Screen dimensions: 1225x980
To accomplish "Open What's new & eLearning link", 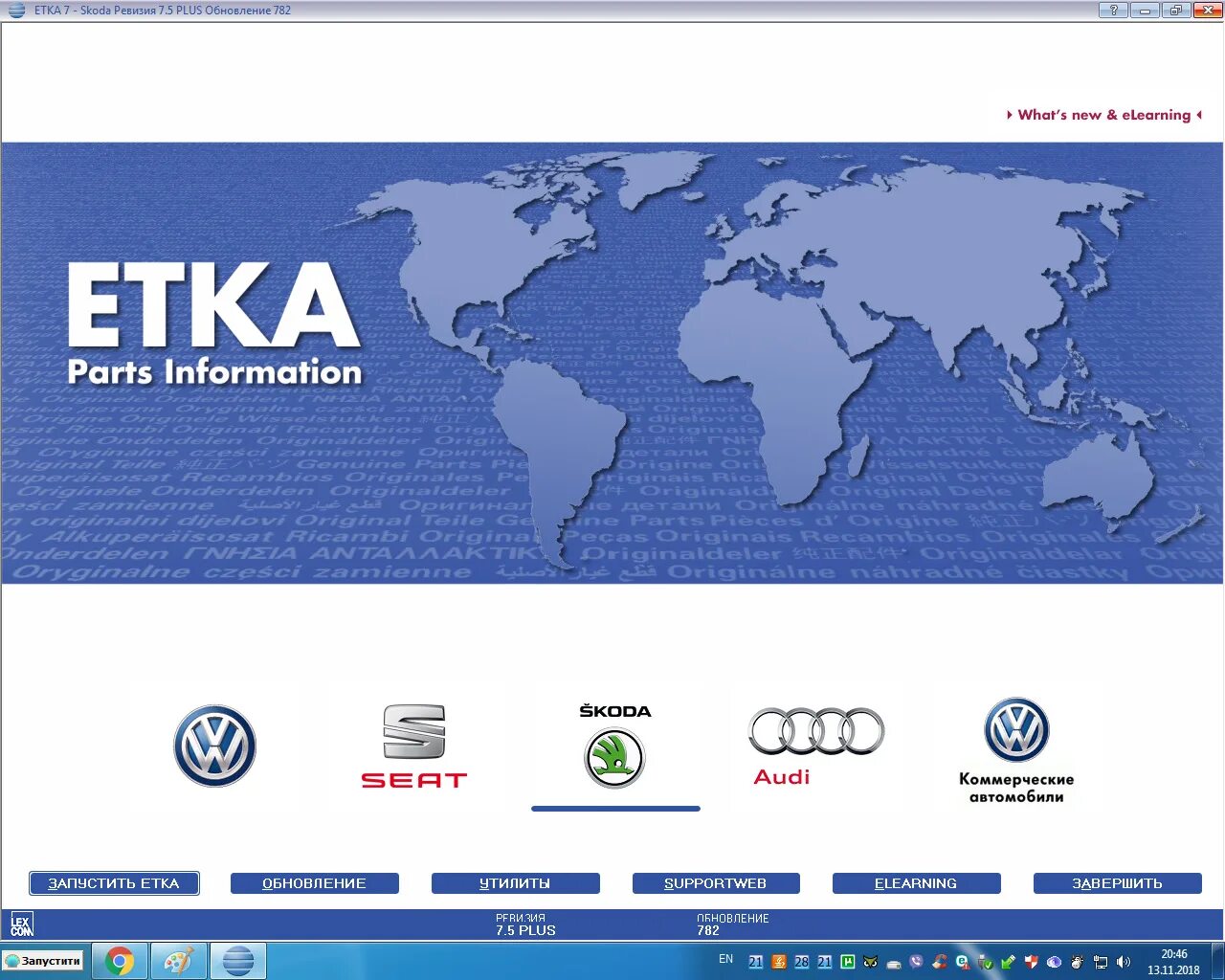I will click(1103, 115).
